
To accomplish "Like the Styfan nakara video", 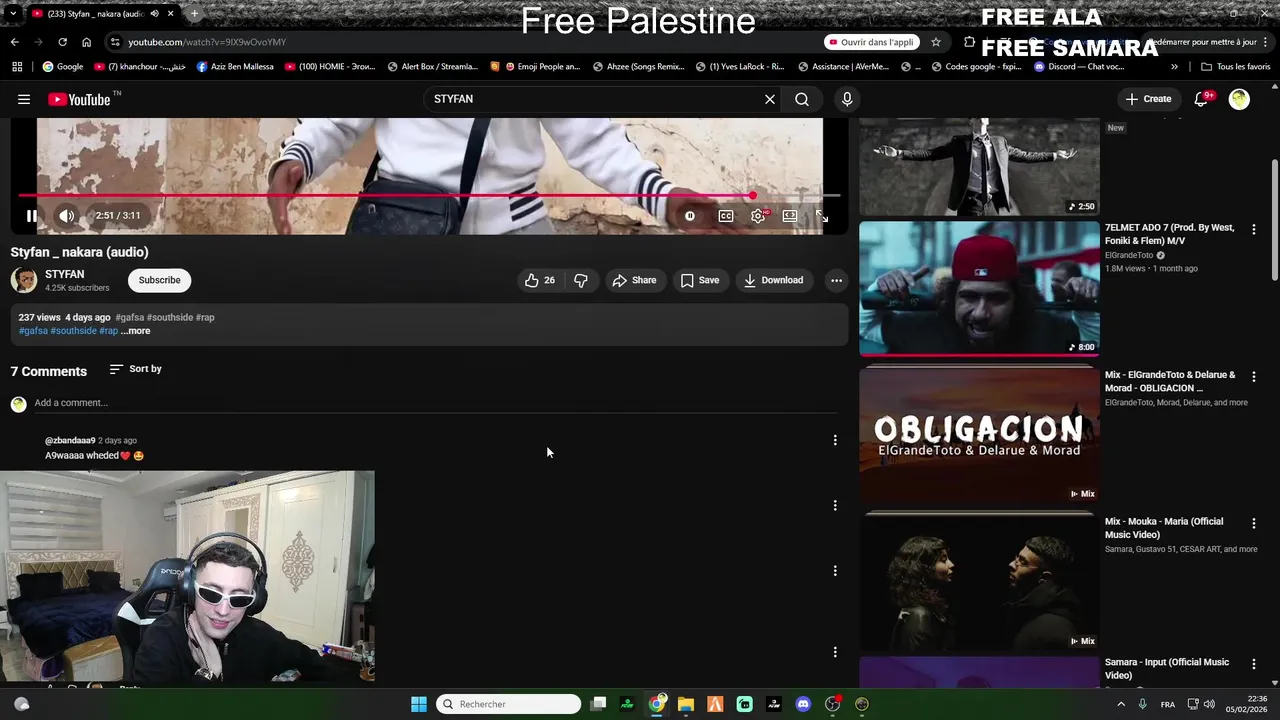I will [540, 280].
